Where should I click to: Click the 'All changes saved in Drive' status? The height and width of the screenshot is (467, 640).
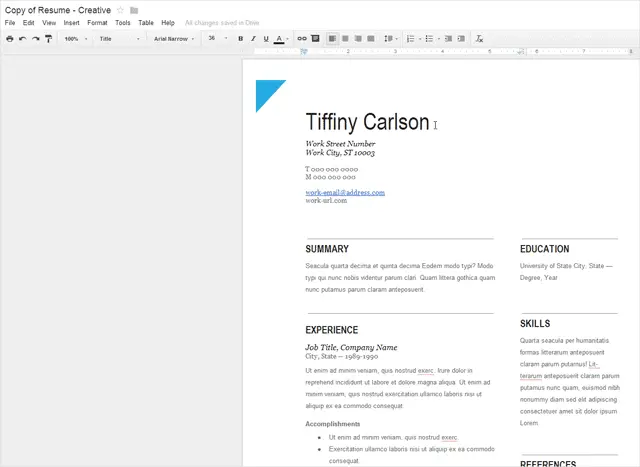pyautogui.click(x=222, y=23)
